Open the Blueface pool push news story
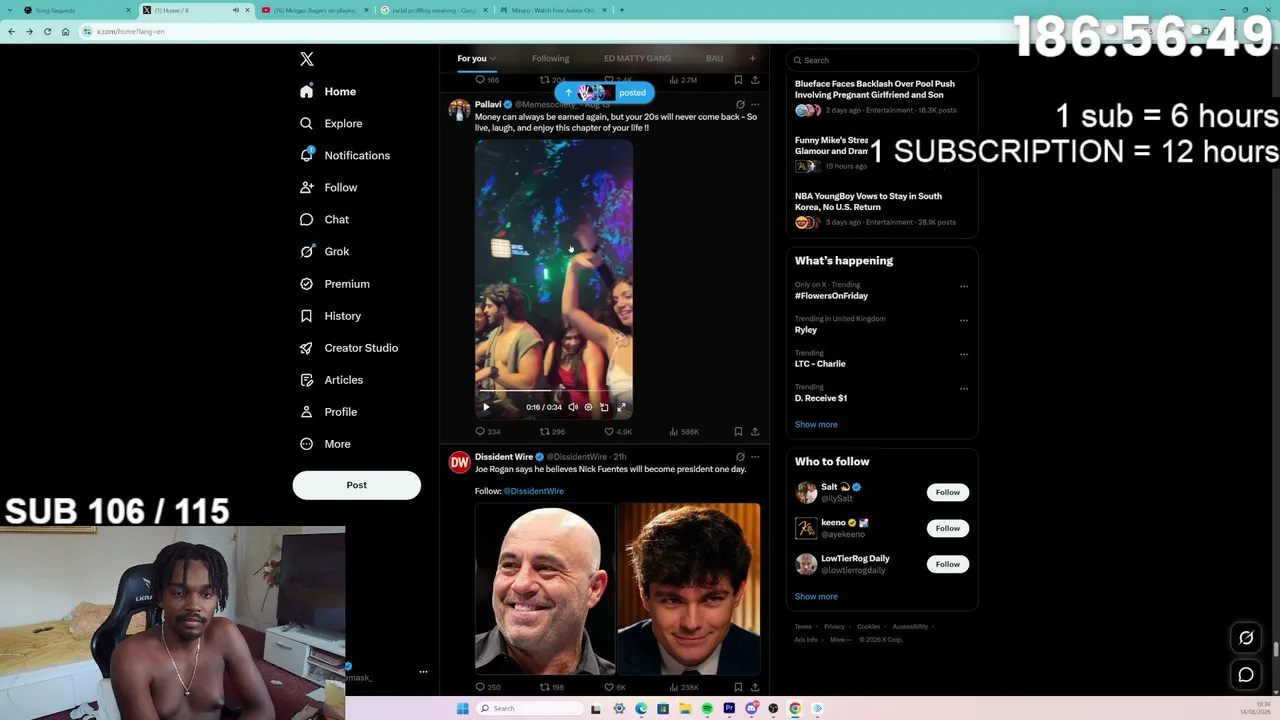The image size is (1280, 720). [882, 97]
